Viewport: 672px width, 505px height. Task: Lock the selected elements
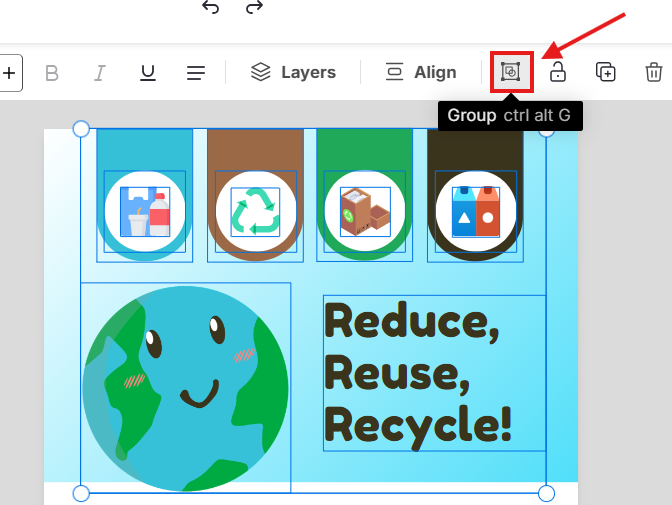click(558, 72)
